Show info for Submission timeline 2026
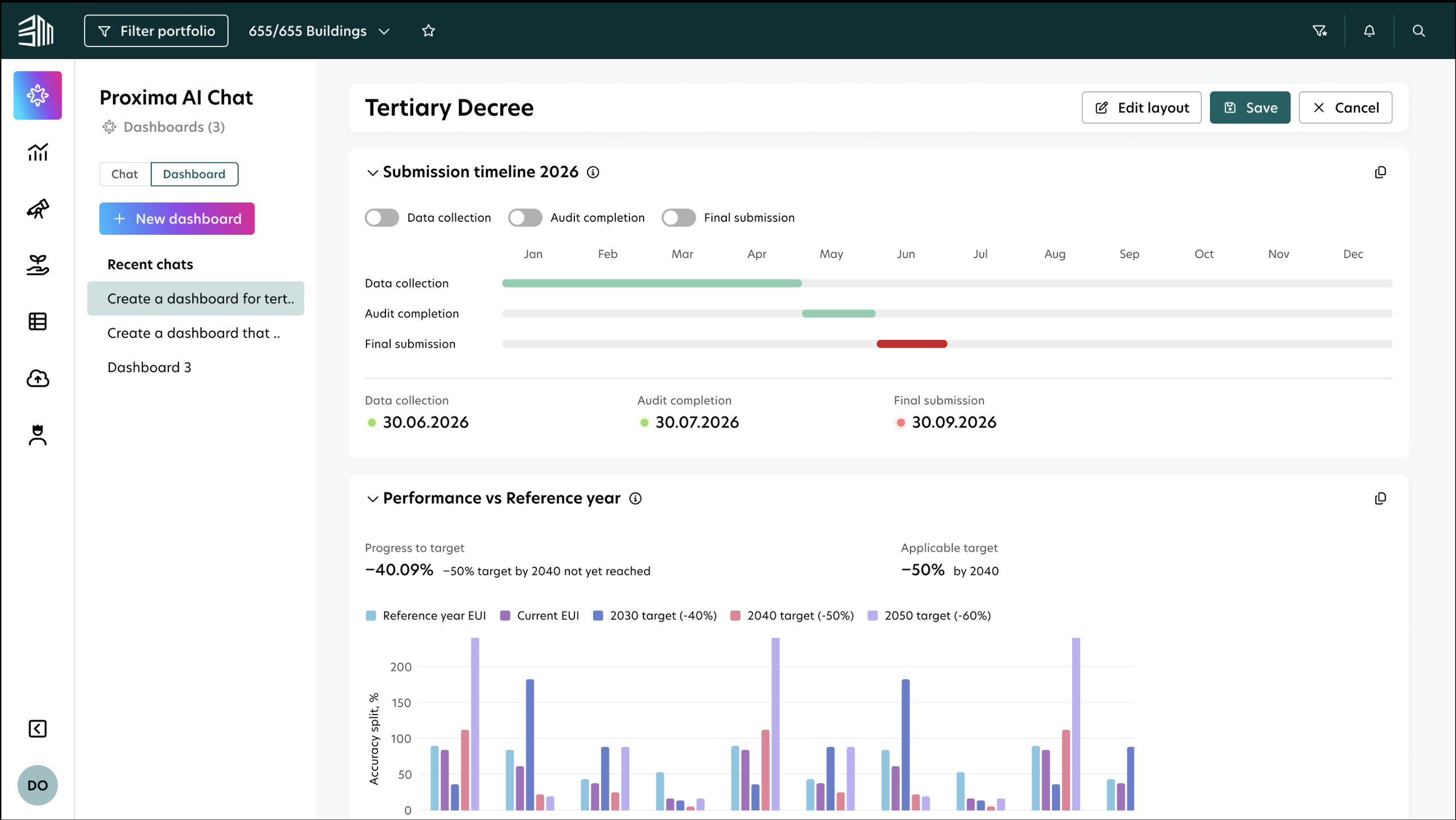 pyautogui.click(x=593, y=172)
